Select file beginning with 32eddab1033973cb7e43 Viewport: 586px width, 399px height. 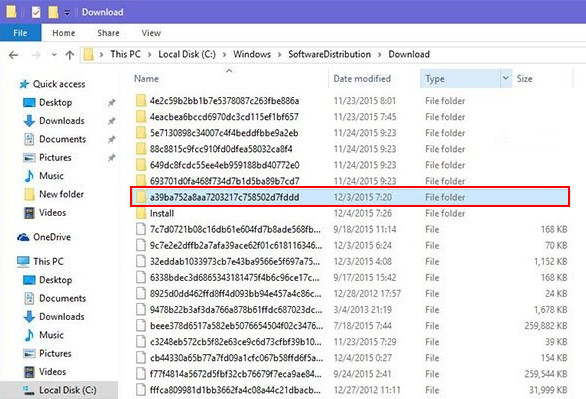tap(235, 262)
